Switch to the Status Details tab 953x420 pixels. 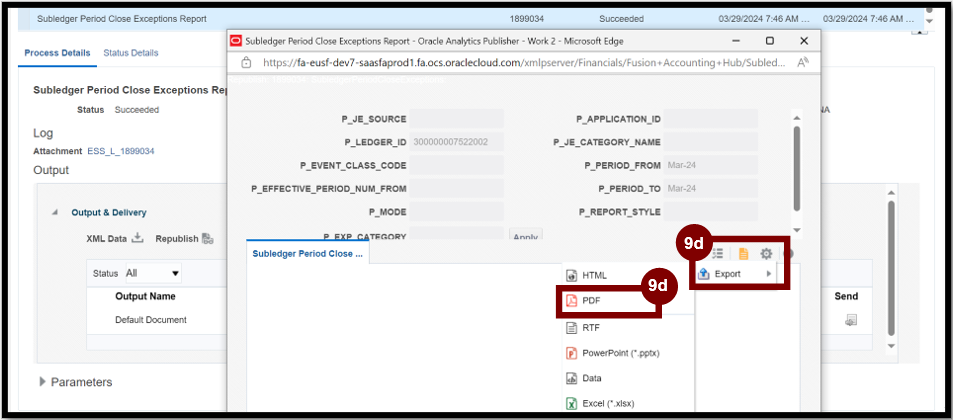[x=131, y=53]
